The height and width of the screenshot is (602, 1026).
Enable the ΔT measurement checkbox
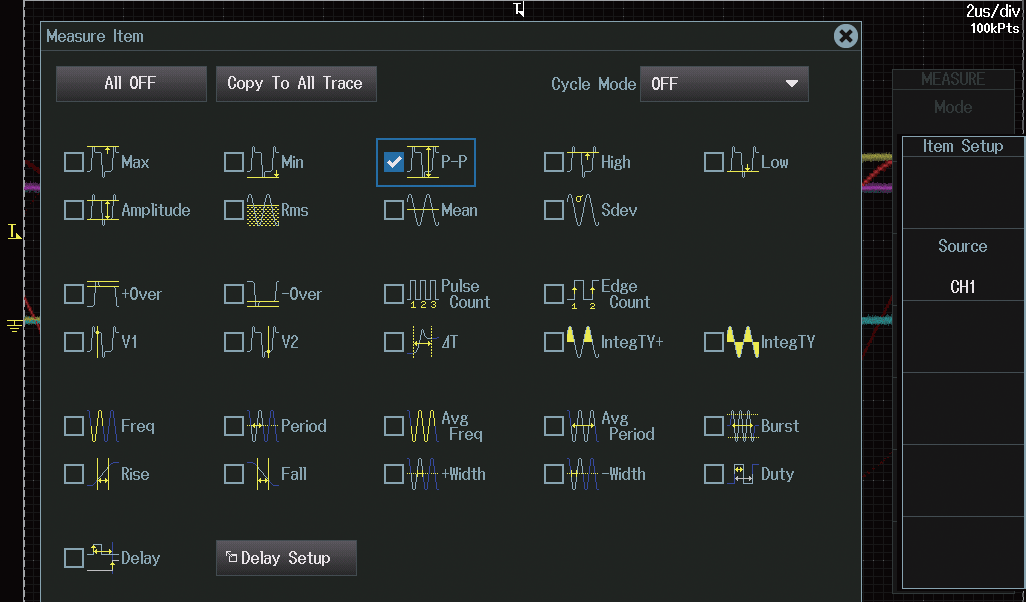[x=393, y=342]
